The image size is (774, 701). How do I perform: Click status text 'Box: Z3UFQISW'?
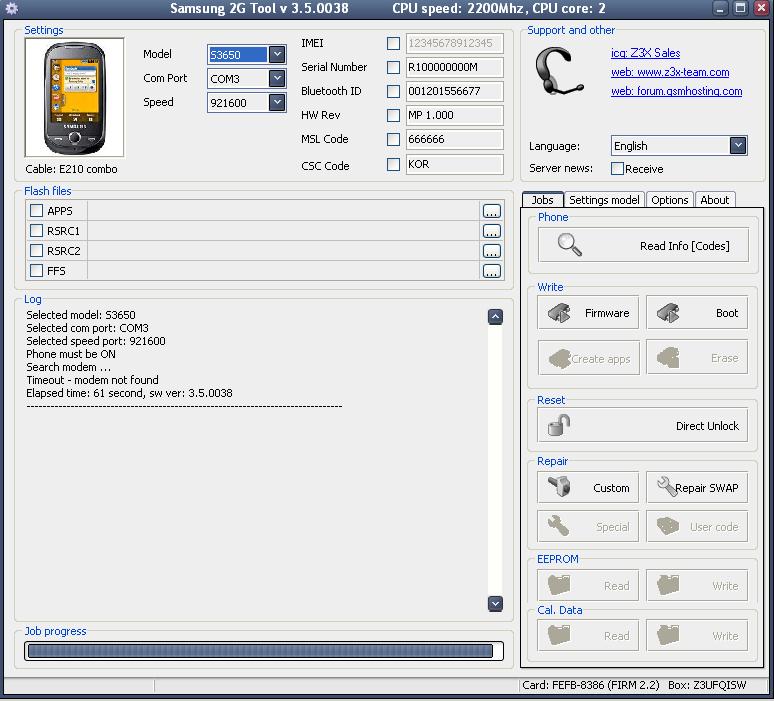point(707,685)
